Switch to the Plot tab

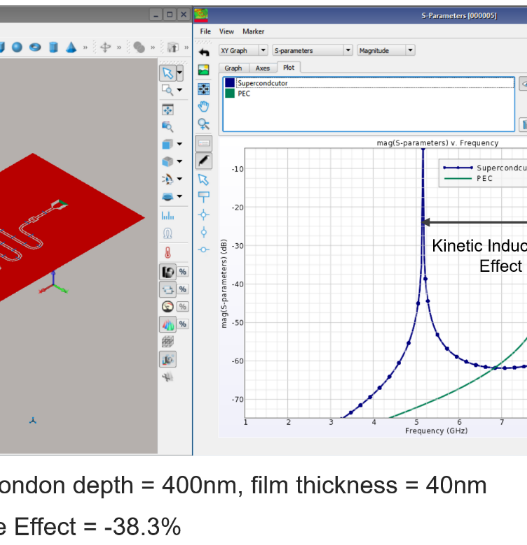point(289,67)
